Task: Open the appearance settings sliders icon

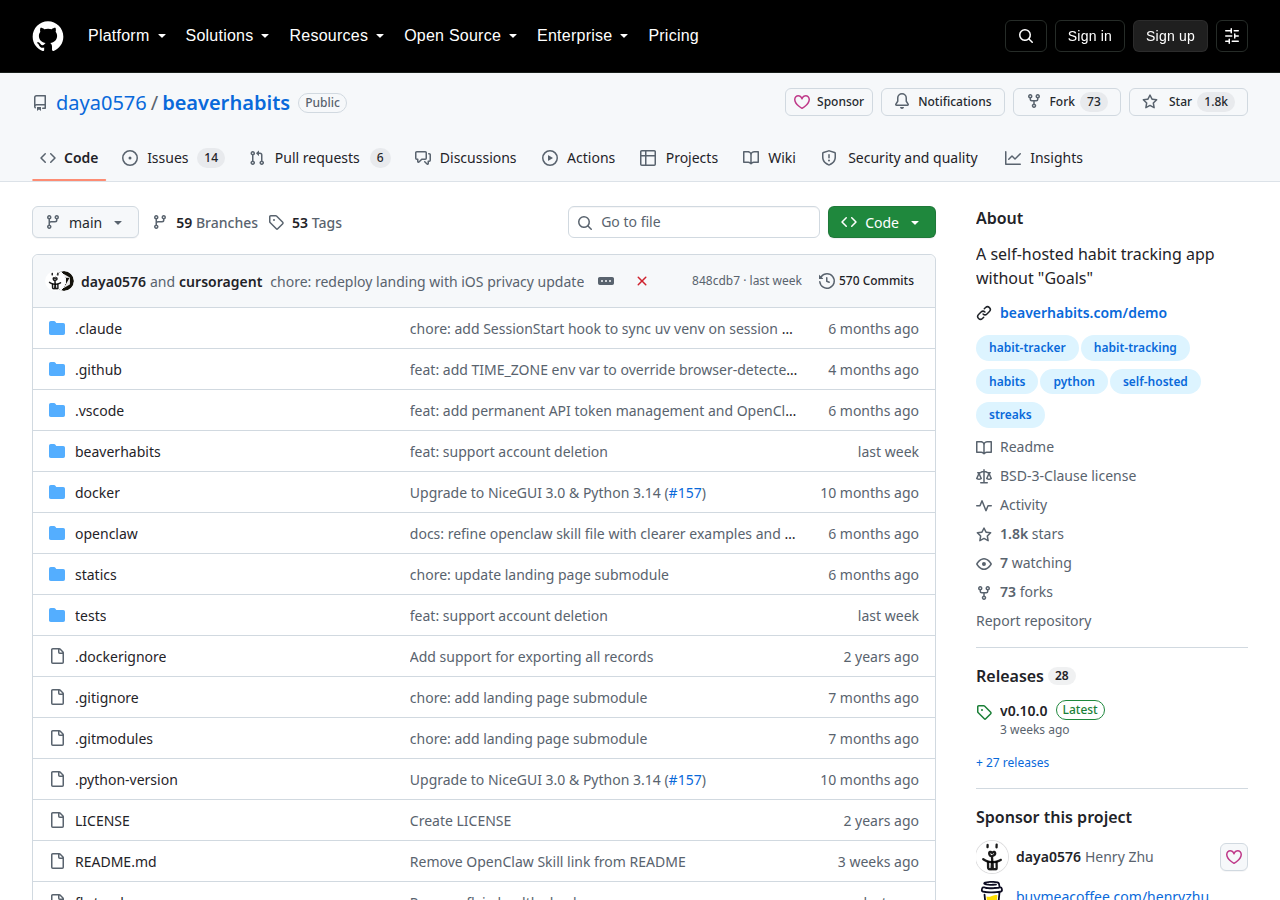Action: 1232,36
